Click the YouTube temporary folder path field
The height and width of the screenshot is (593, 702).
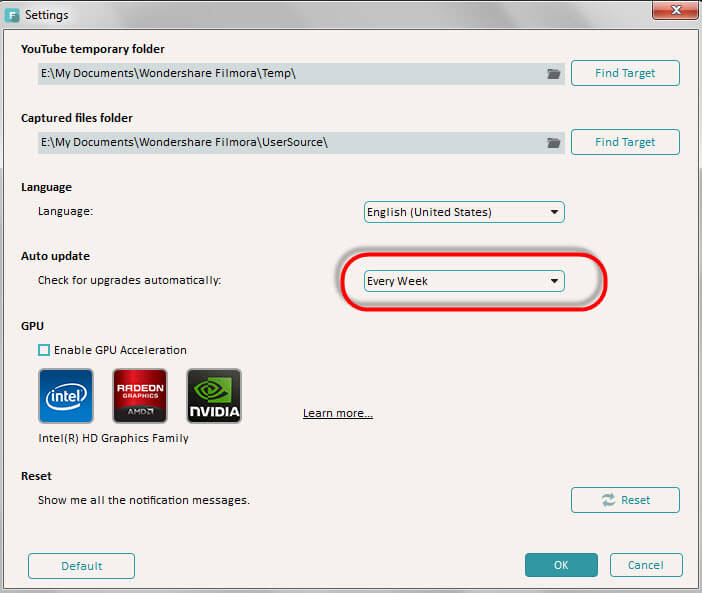(x=301, y=74)
